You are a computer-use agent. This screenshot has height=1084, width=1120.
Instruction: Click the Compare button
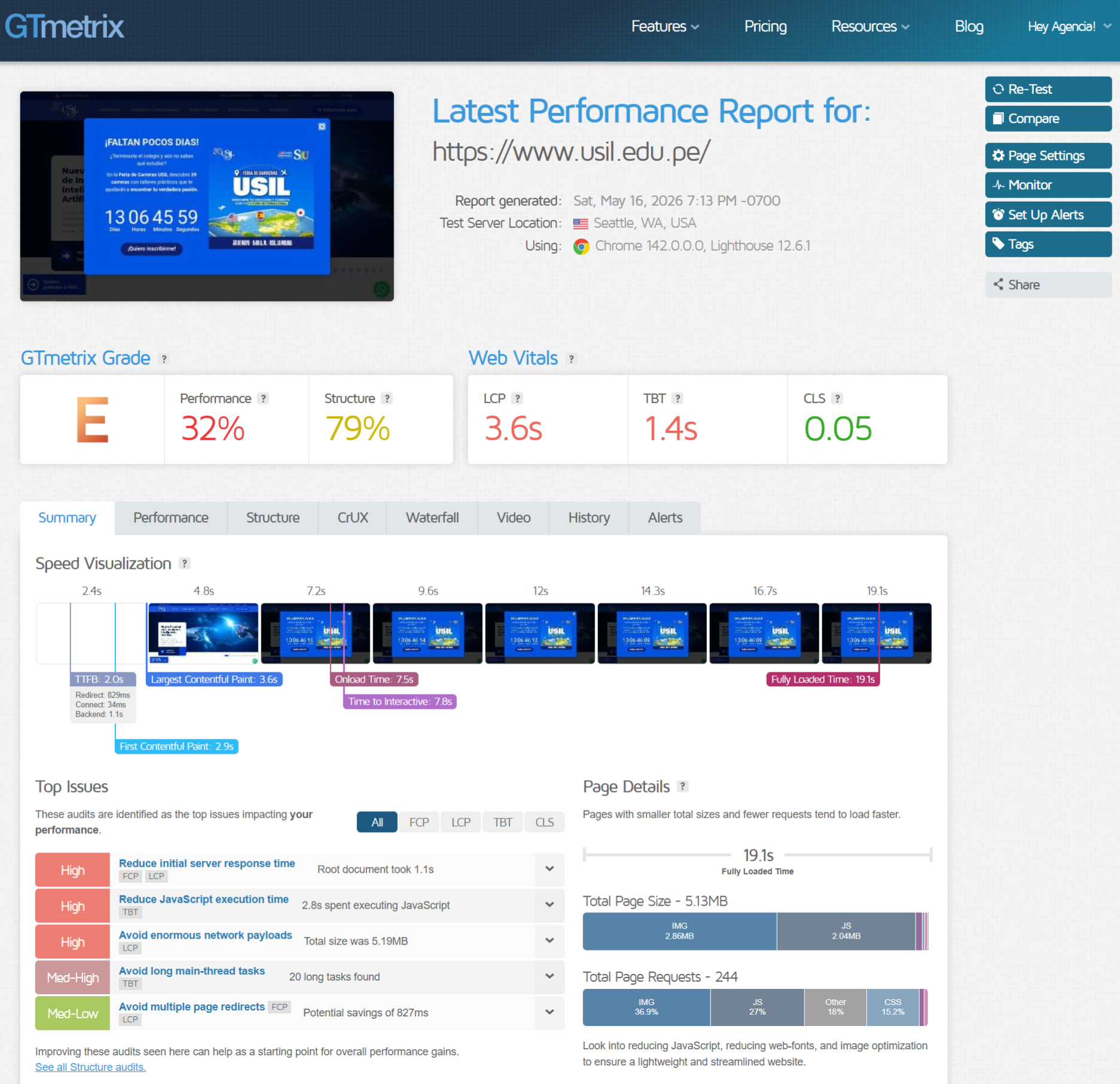click(x=1048, y=118)
